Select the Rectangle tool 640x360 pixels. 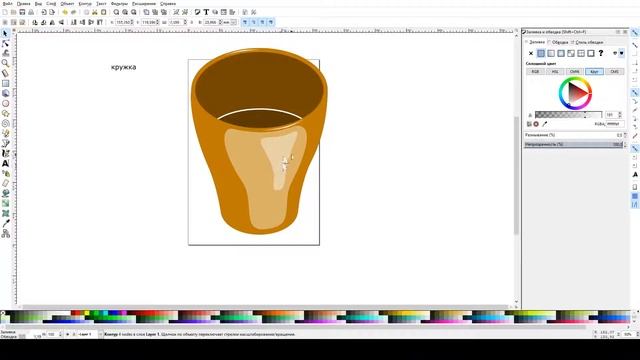[5, 83]
